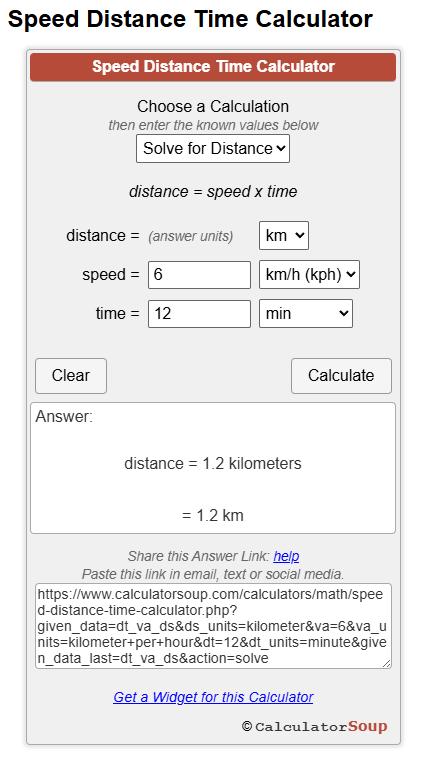Click the = 1.2 km result line
The width and height of the screenshot is (429, 765).
213,516
